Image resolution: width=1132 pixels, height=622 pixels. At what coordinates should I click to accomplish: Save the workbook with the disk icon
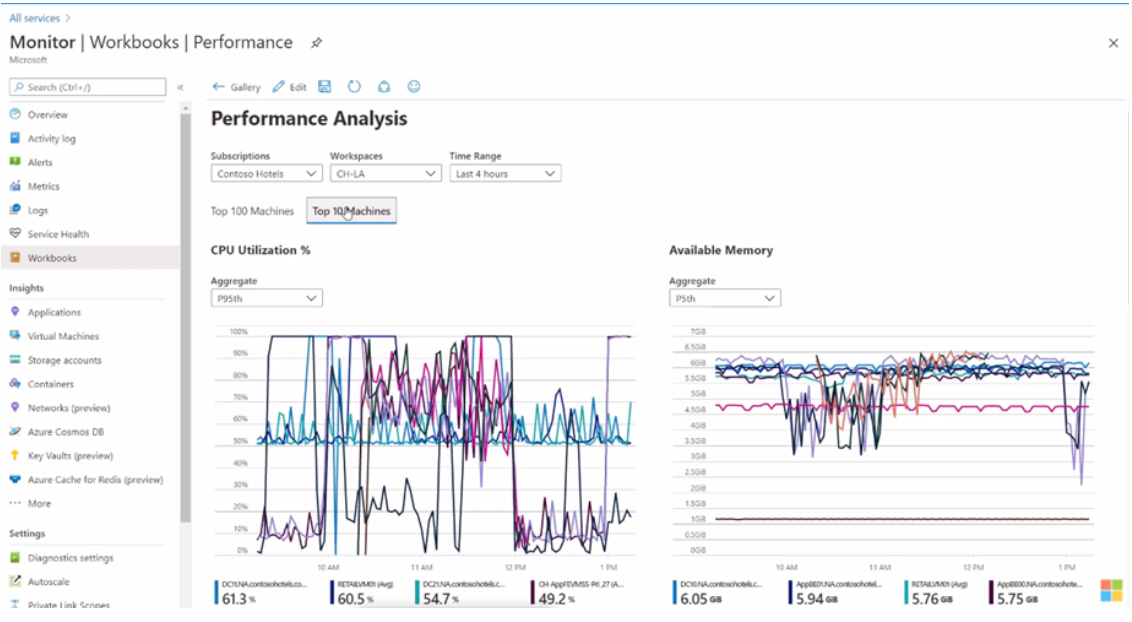[325, 87]
